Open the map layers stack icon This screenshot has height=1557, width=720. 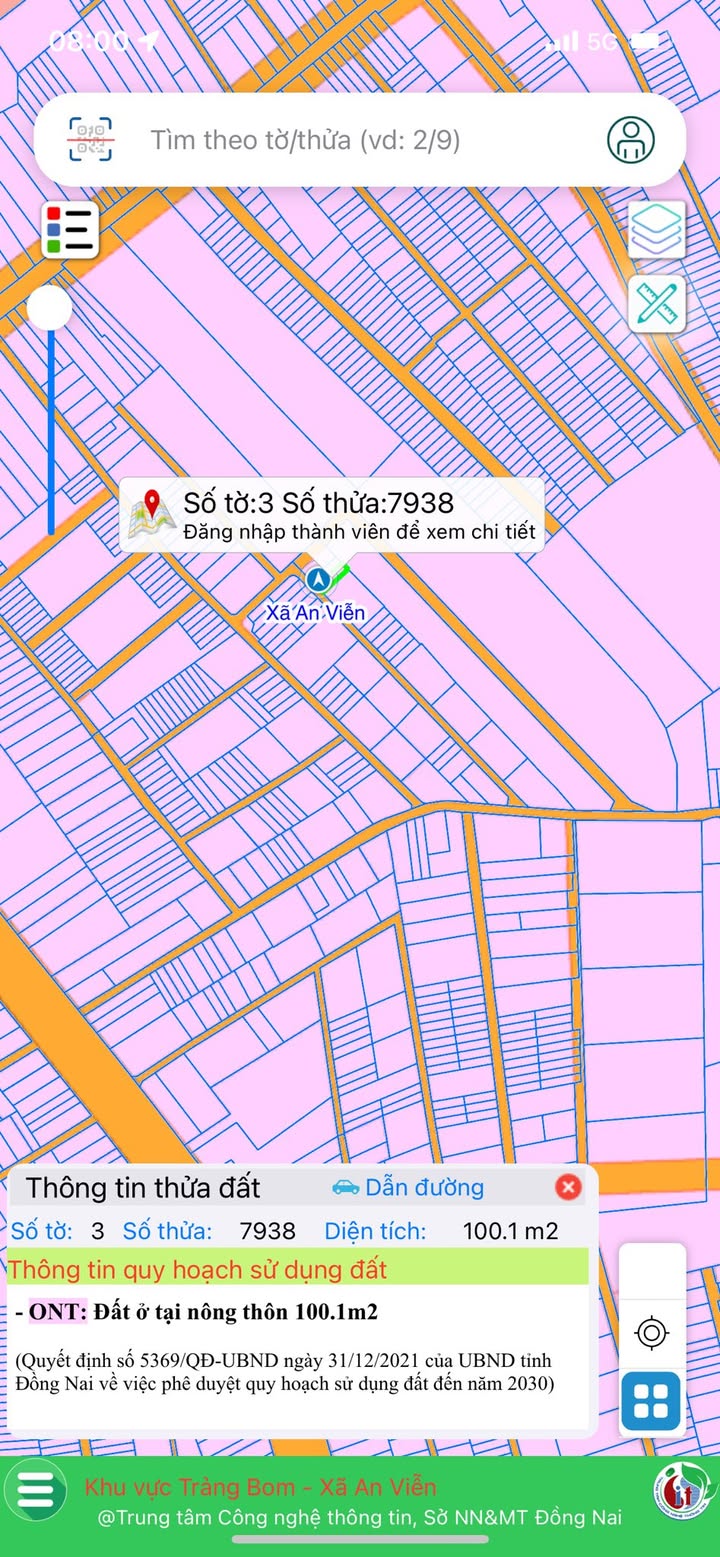(x=657, y=229)
